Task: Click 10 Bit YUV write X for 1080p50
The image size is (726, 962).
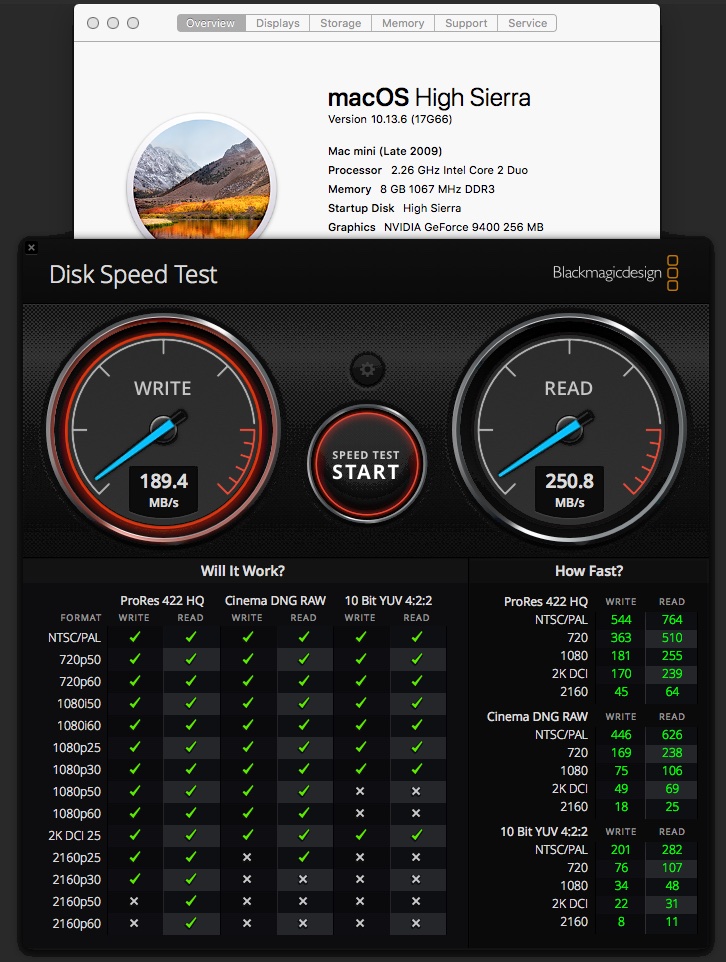Action: [x=360, y=791]
